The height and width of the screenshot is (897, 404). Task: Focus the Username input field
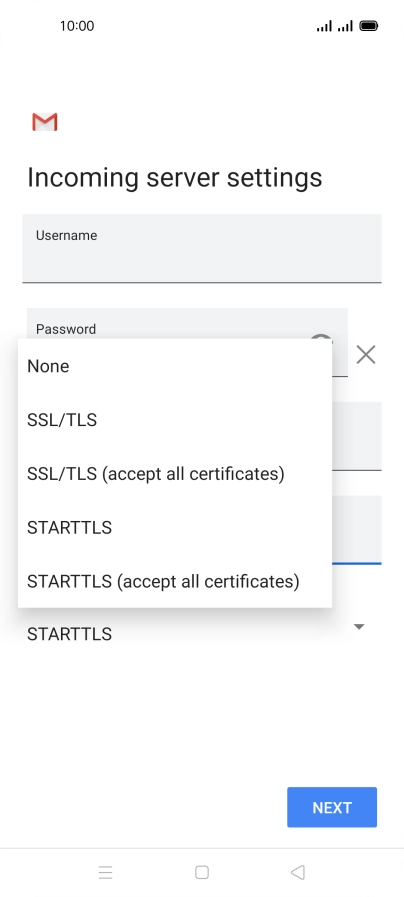(x=201, y=248)
